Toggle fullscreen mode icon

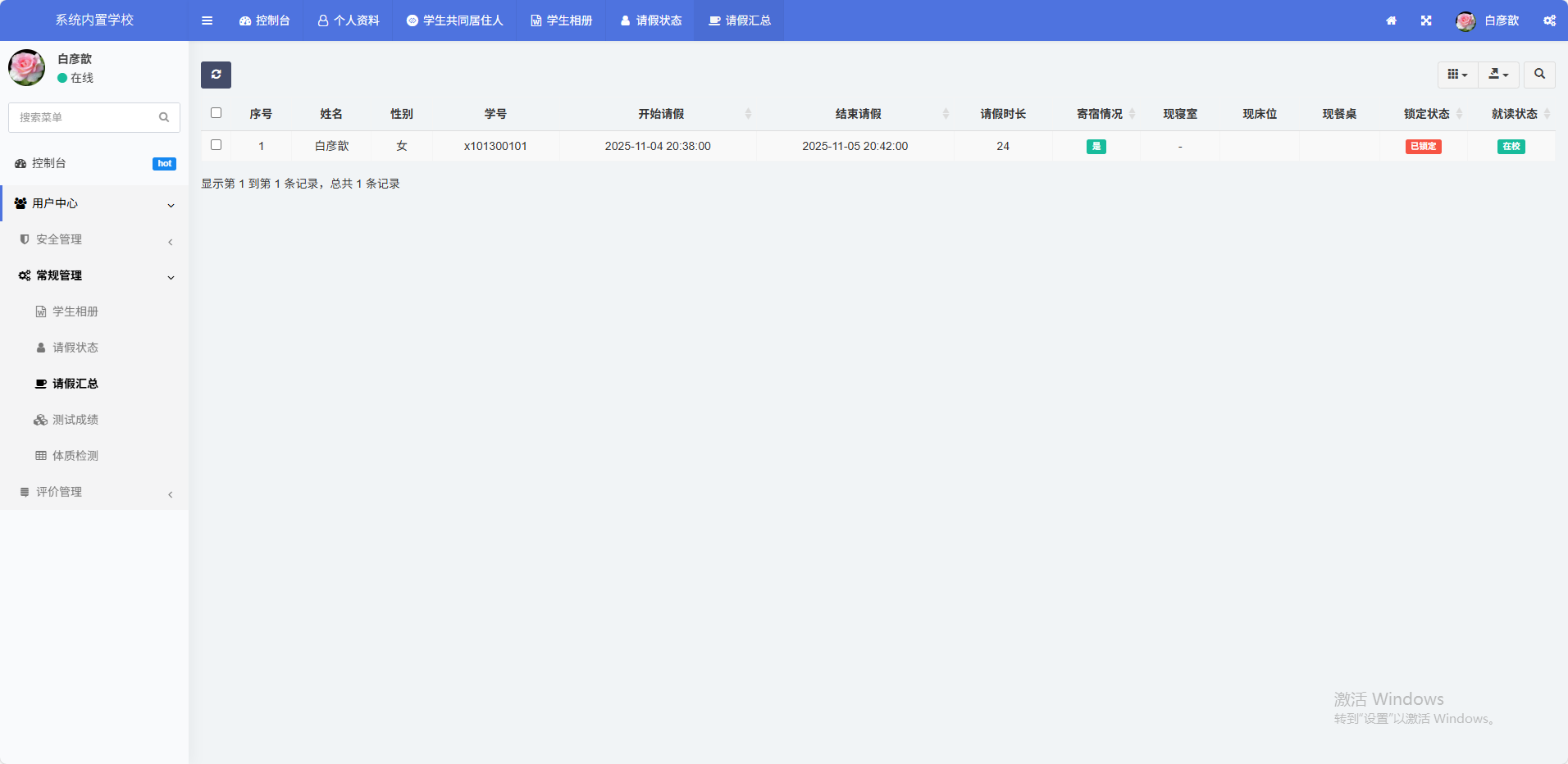pyautogui.click(x=1426, y=20)
